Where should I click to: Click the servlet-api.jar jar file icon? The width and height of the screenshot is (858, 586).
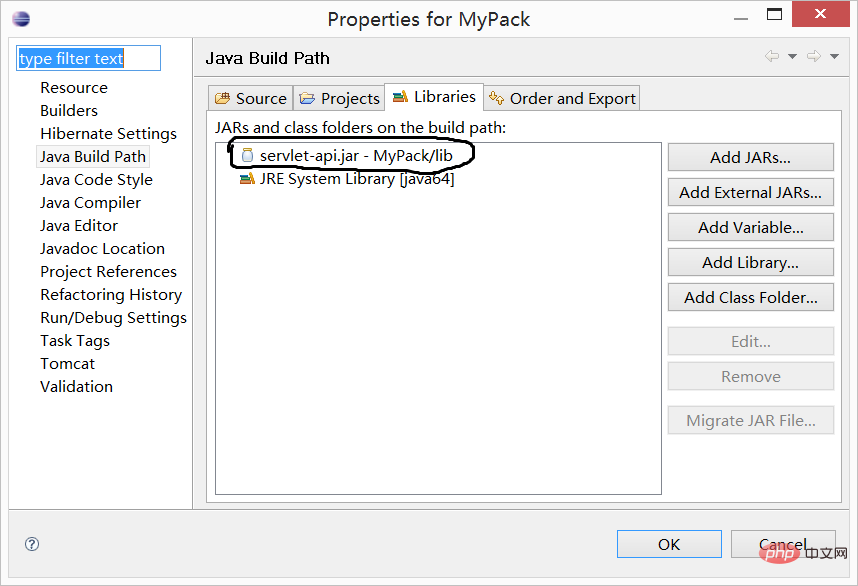tap(247, 156)
